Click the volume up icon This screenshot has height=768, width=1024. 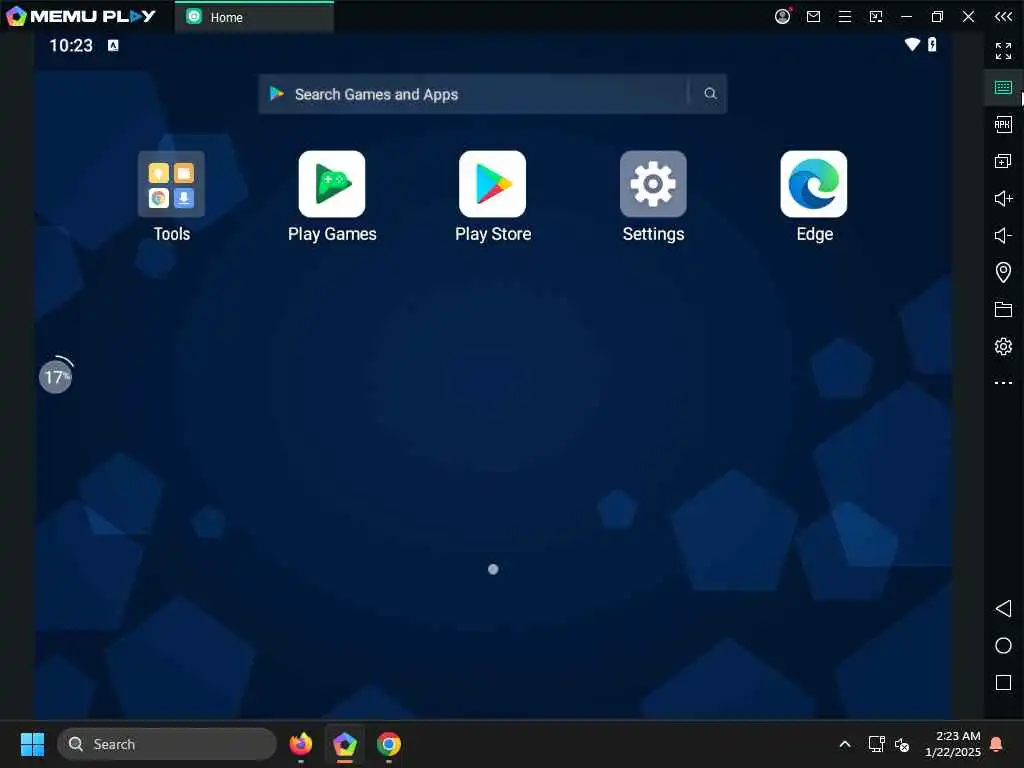tap(1003, 198)
